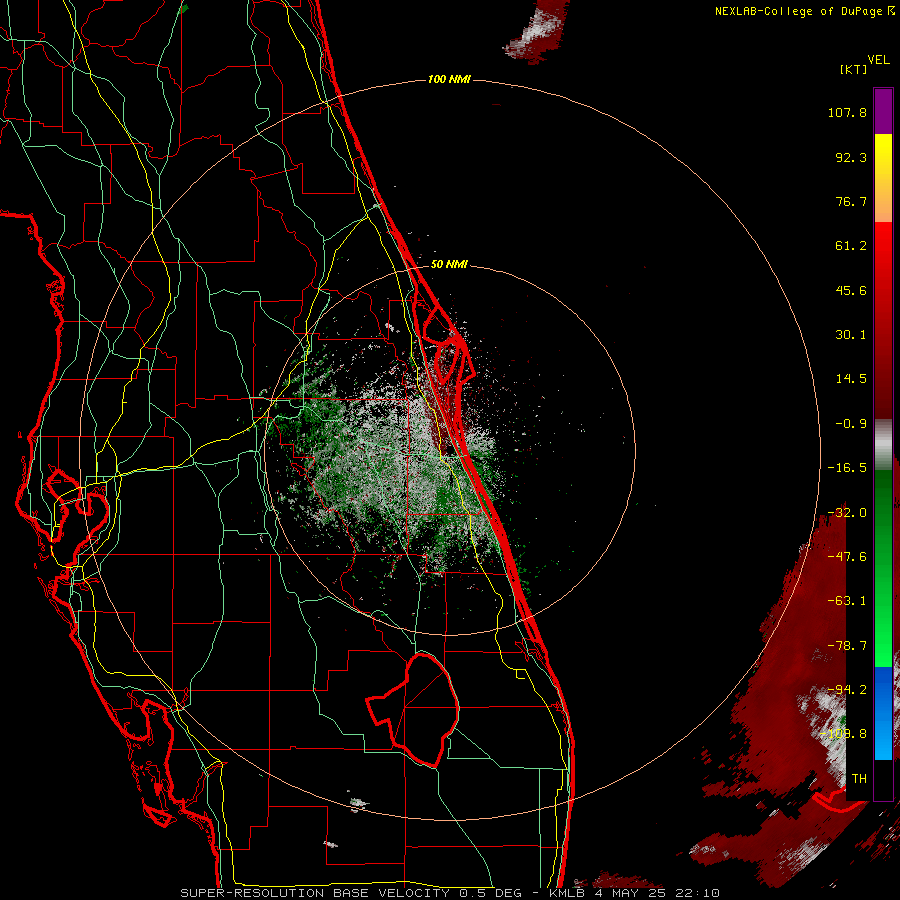This screenshot has height=900, width=900.
Task: Click the -0.9 legend value
Action: (851, 424)
